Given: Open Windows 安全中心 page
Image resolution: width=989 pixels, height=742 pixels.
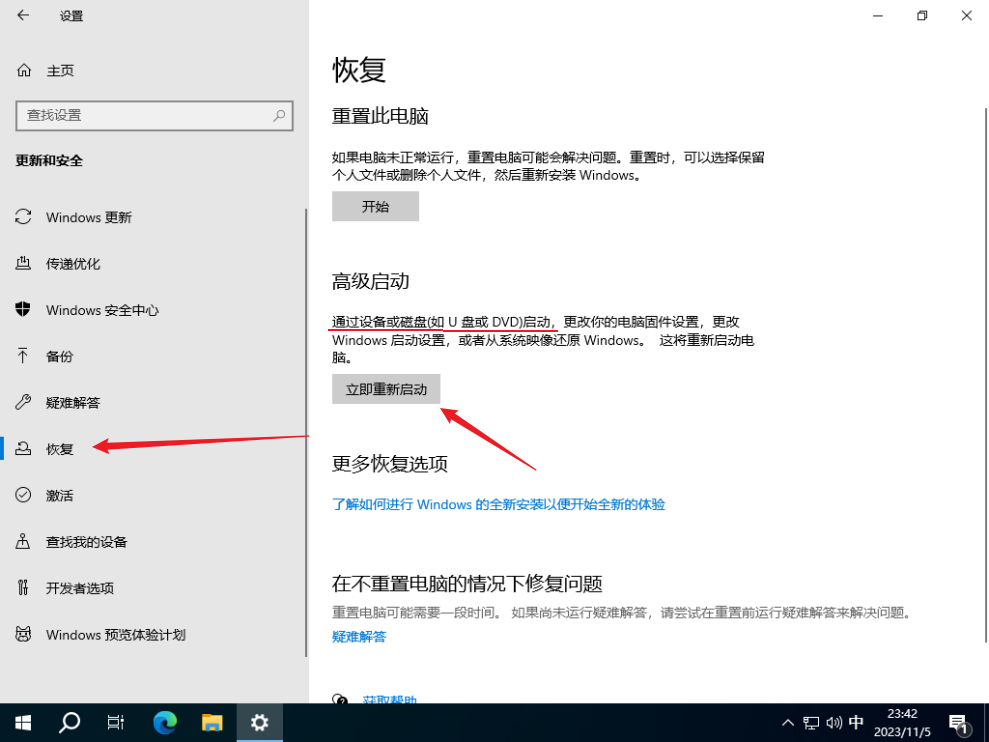Looking at the screenshot, I should 102,310.
